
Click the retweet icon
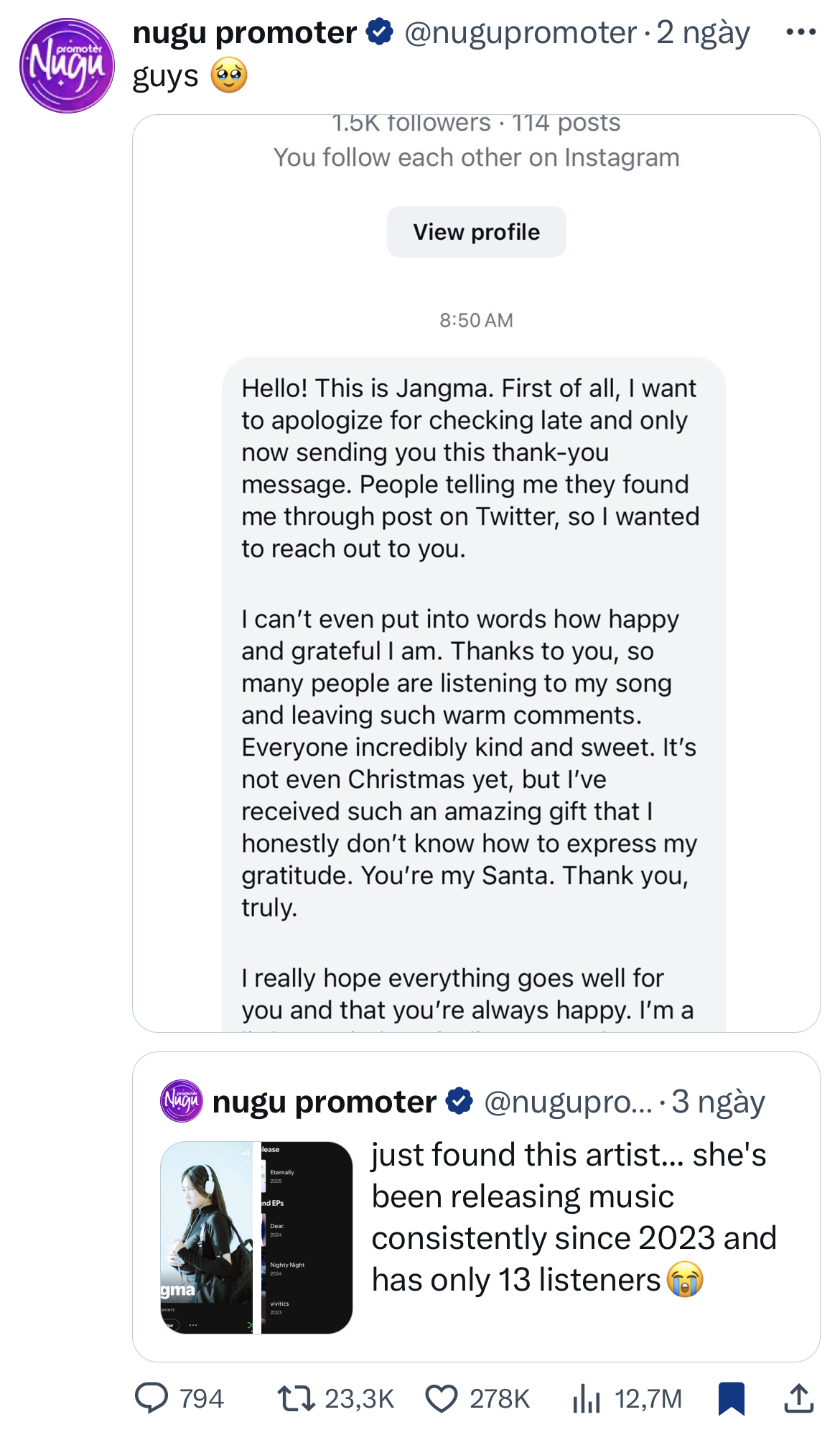tap(296, 1398)
